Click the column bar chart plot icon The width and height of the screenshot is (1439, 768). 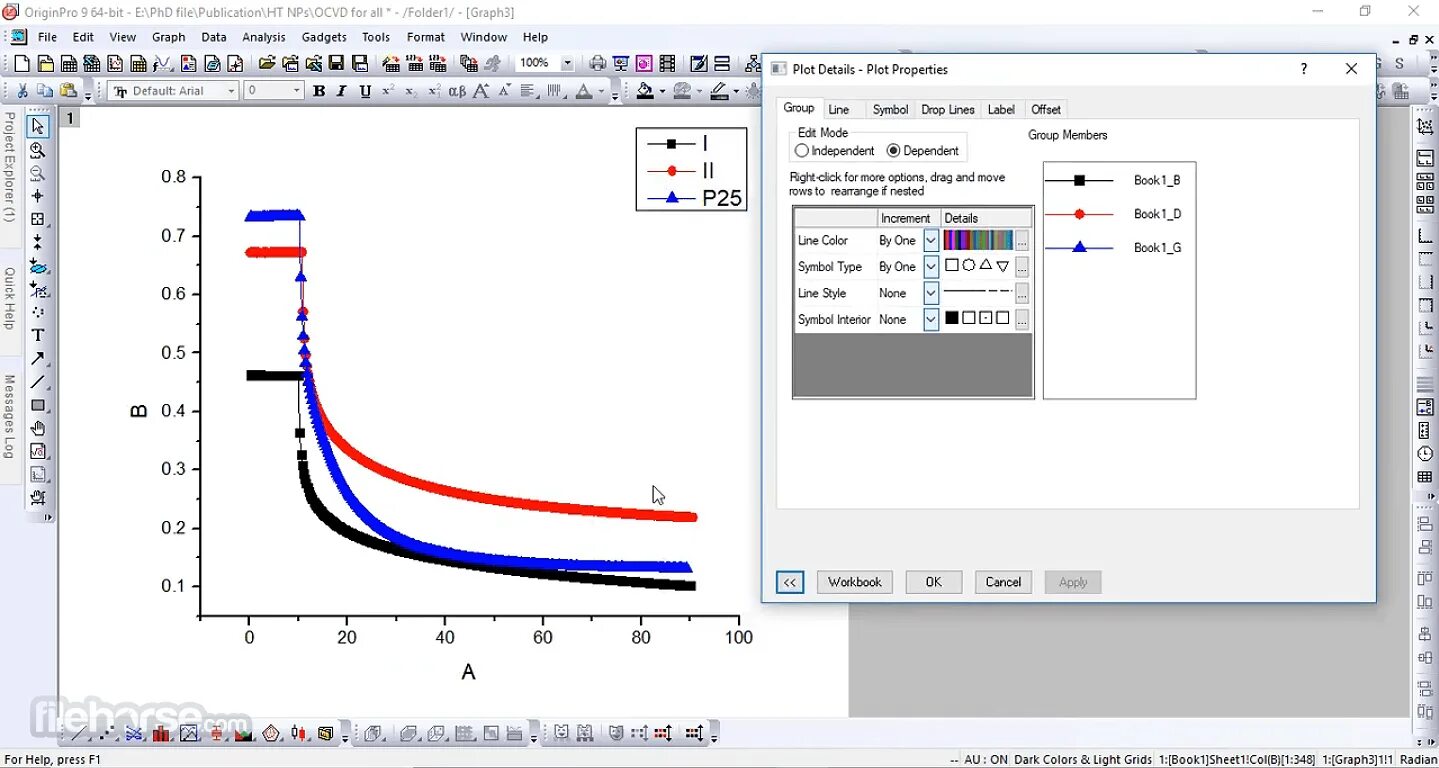[162, 734]
